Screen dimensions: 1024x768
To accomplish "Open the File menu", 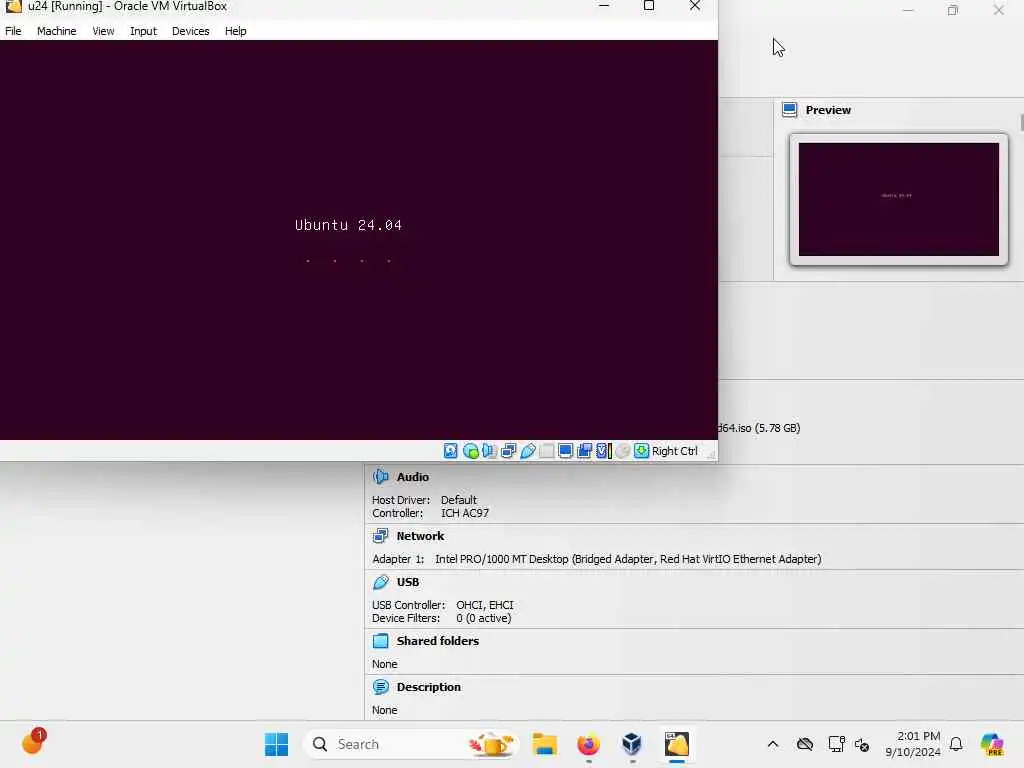I will pos(13,31).
